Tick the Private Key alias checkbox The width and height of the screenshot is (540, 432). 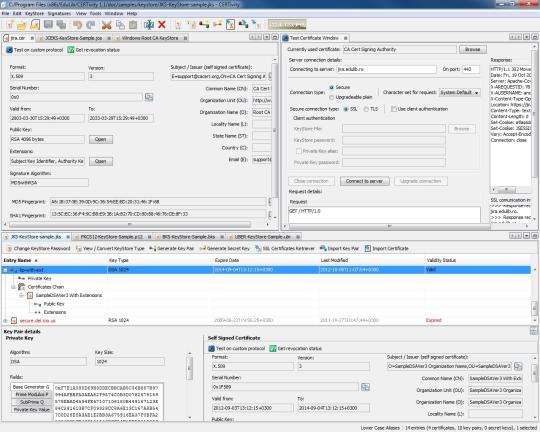(x=299, y=151)
